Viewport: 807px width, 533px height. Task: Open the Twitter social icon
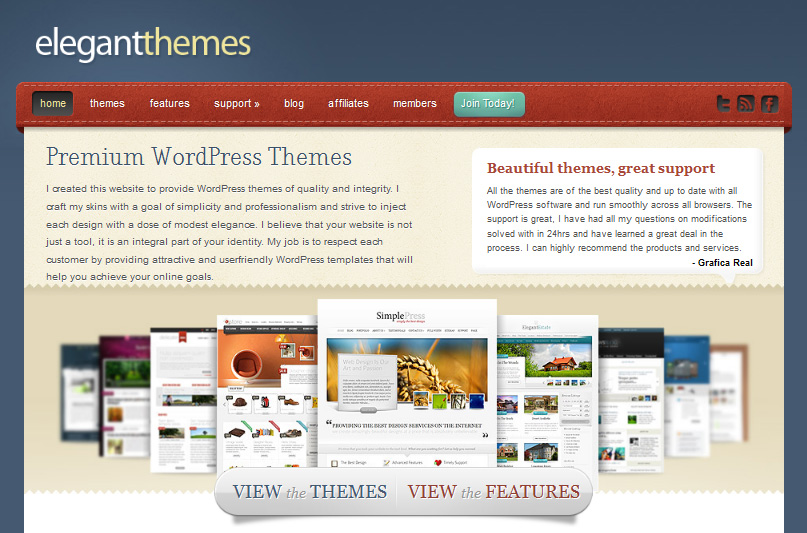coord(724,104)
